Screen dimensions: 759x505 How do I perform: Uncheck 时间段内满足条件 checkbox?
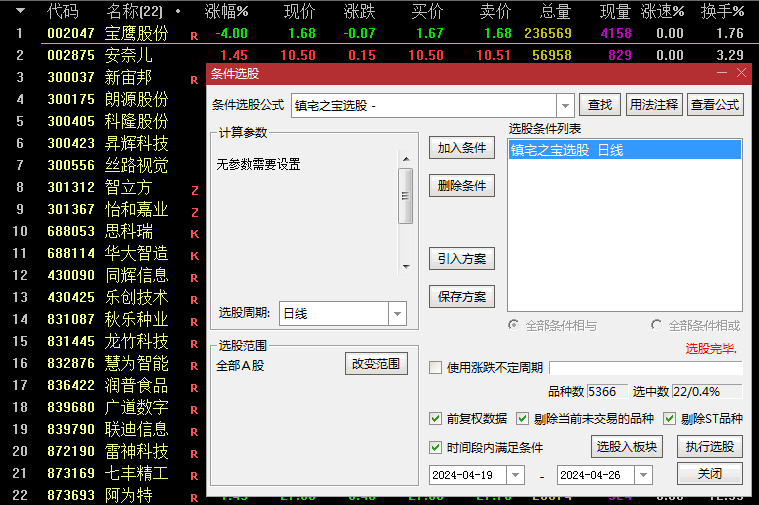click(435, 447)
